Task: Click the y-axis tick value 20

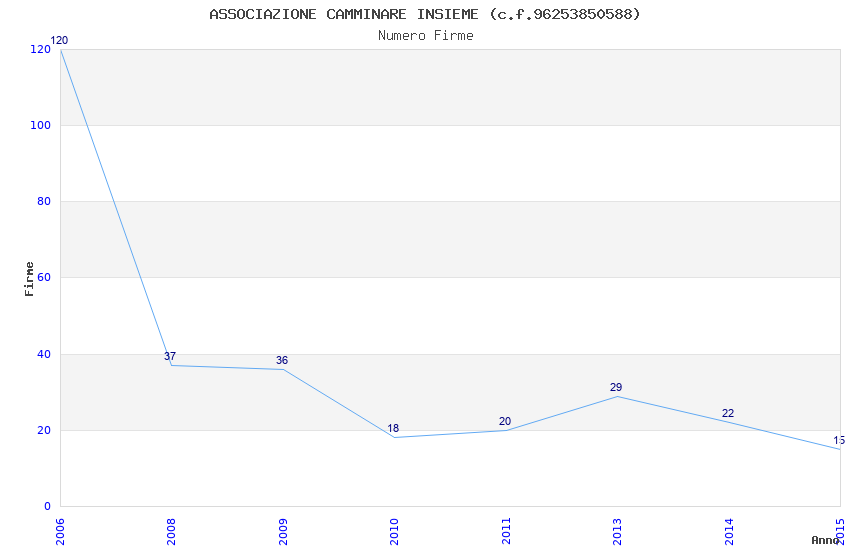Action: pyautogui.click(x=44, y=430)
